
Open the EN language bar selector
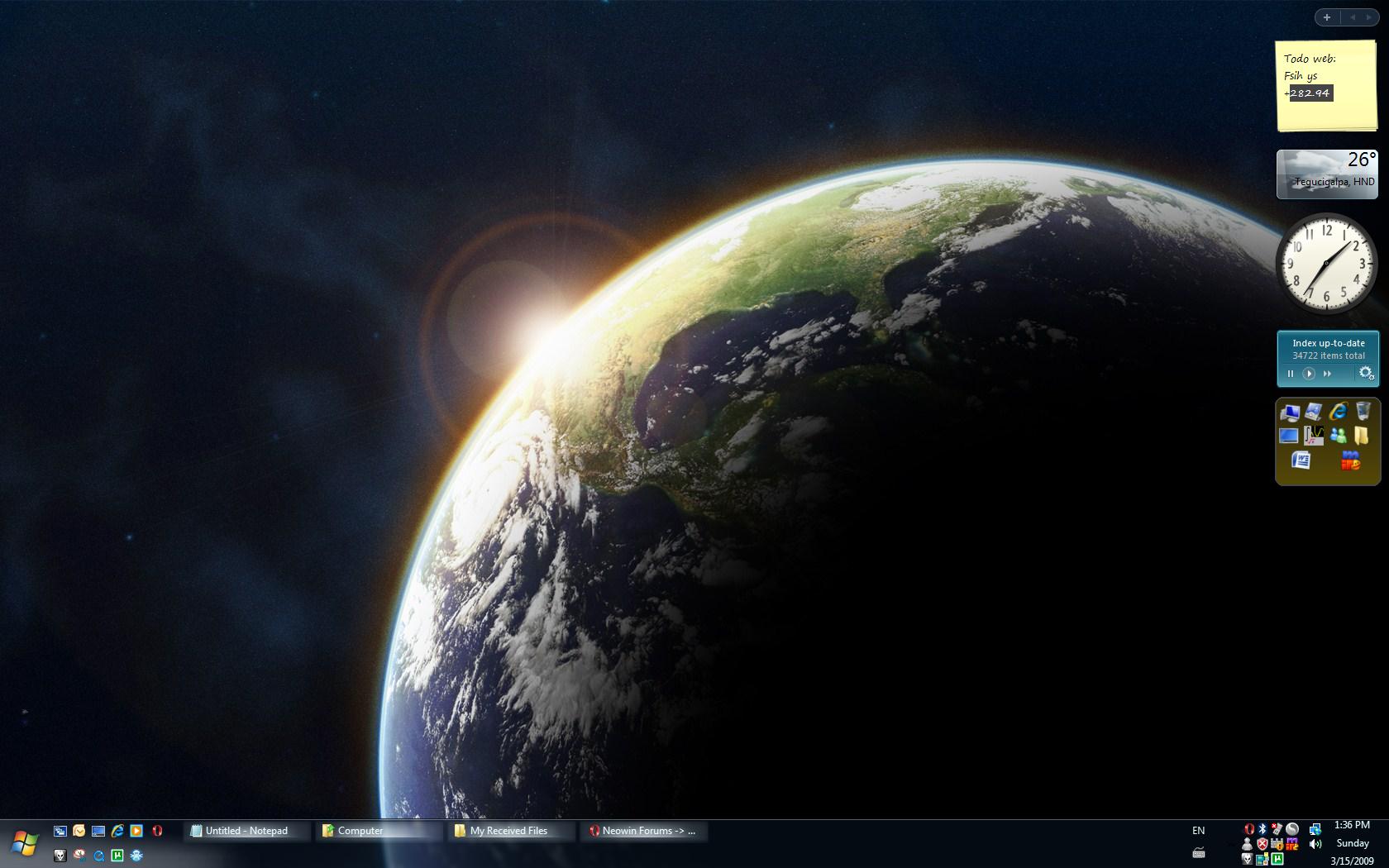[x=1199, y=831]
